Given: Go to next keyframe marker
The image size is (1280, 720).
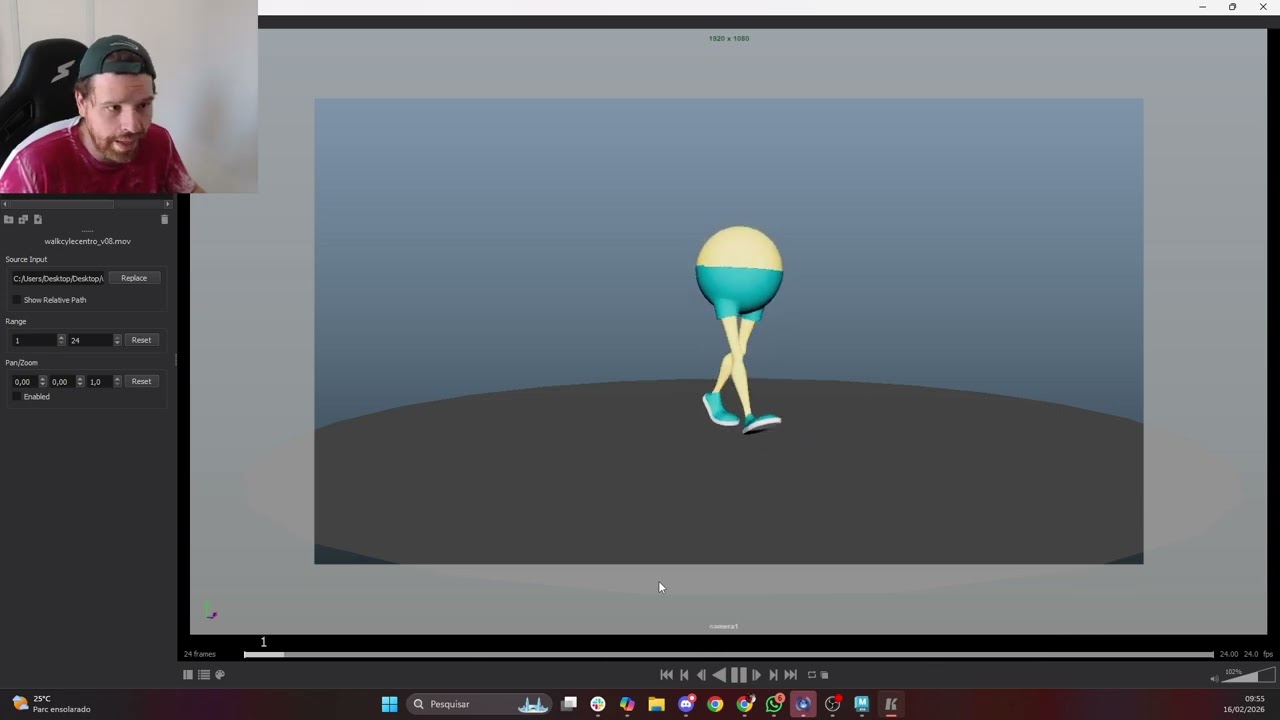Looking at the screenshot, I should click(x=773, y=675).
